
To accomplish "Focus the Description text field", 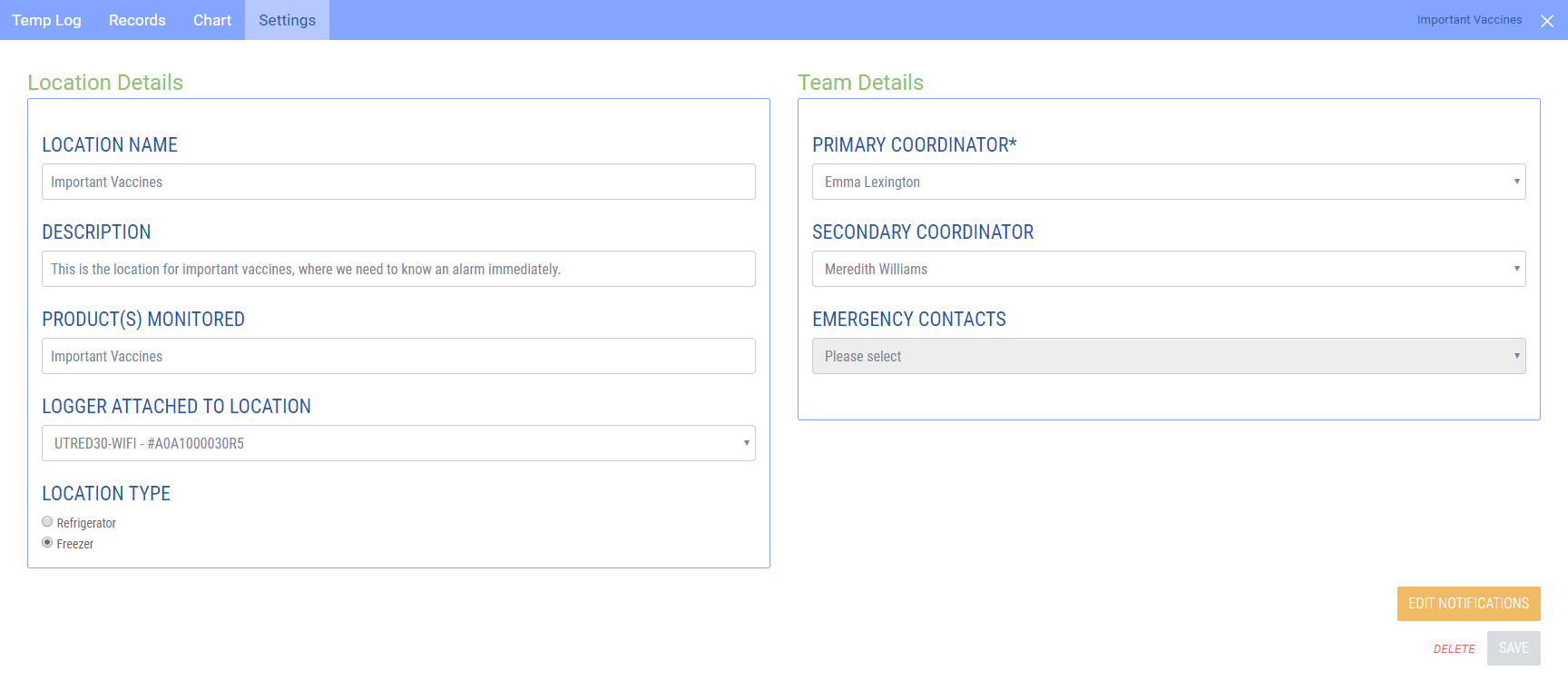I will (x=398, y=269).
